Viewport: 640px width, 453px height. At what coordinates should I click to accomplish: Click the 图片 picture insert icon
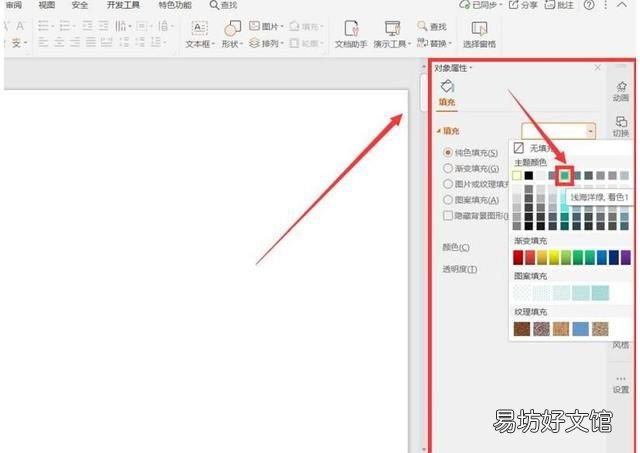(255, 26)
